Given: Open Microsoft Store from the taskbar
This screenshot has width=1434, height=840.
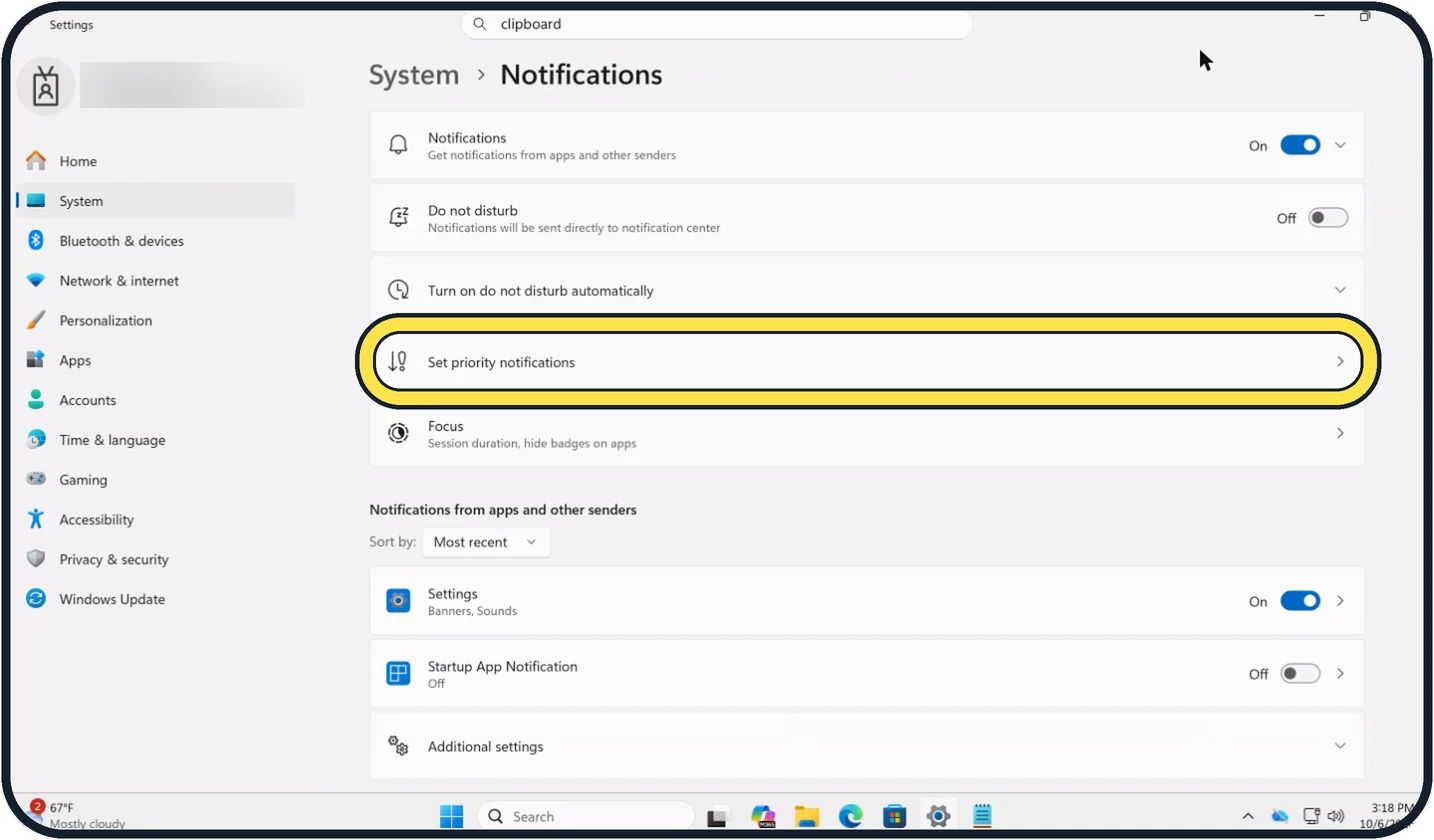Looking at the screenshot, I should coord(894,816).
